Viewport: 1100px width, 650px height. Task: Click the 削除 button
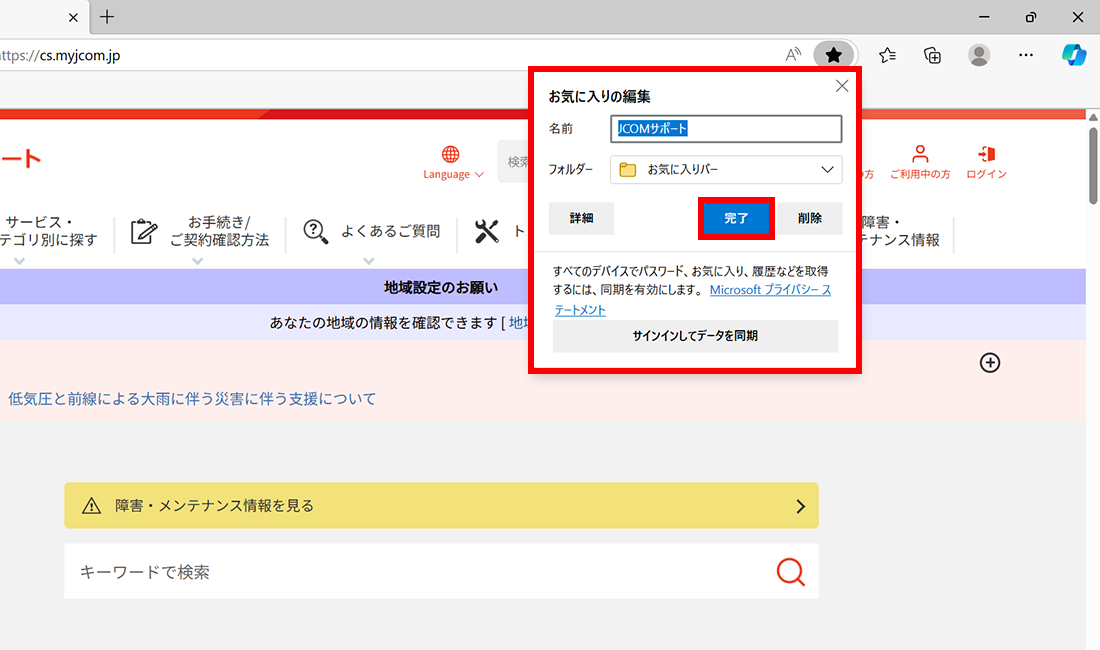point(810,218)
